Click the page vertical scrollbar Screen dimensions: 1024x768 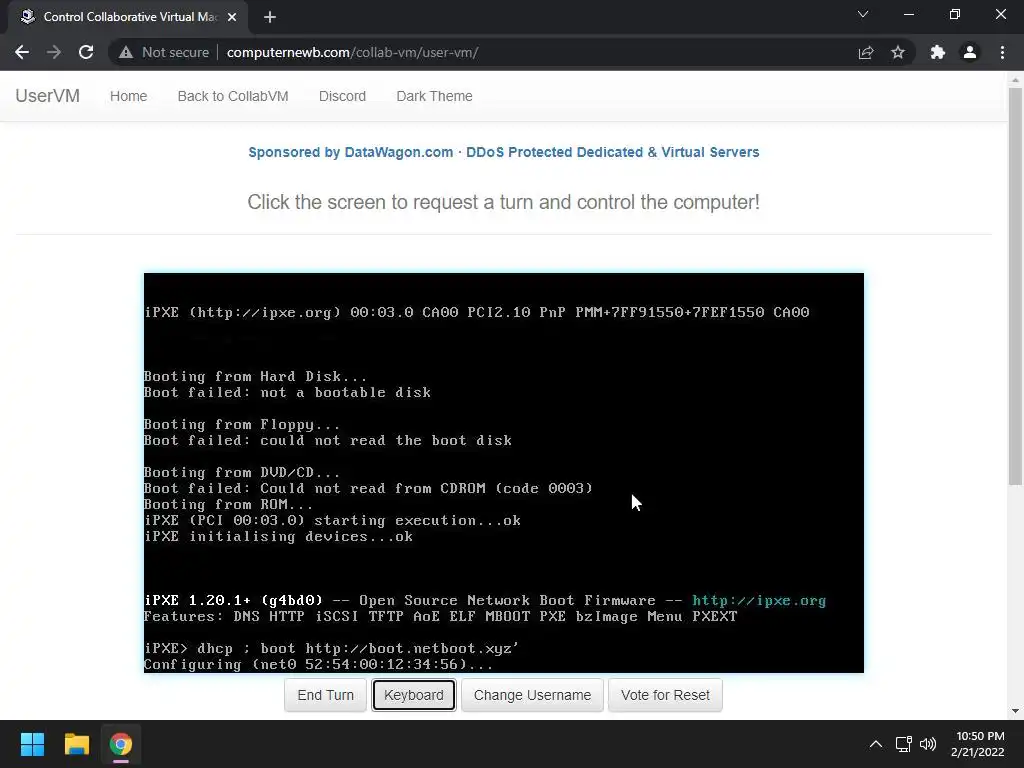point(1015,287)
